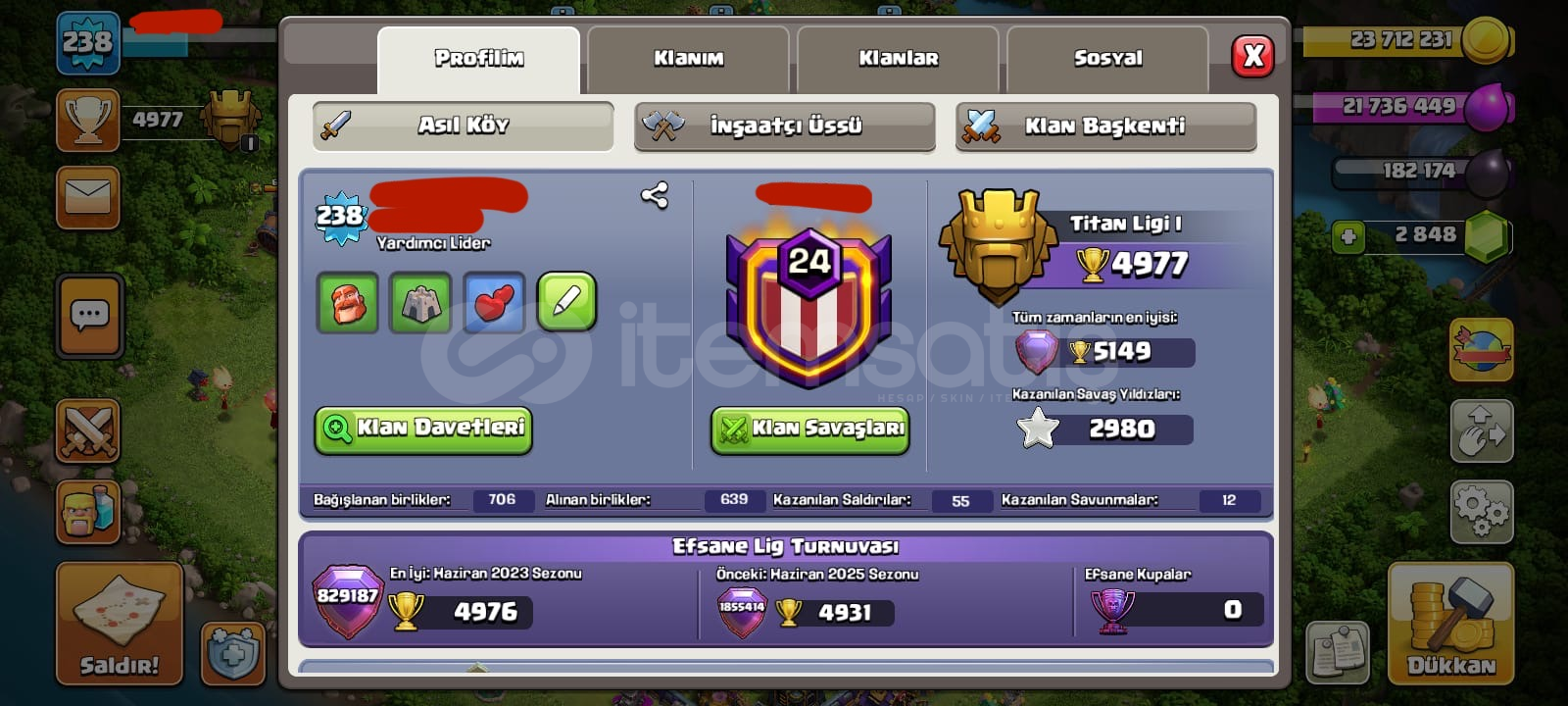1568x706 pixels.
Task: Tap the share icon on the profile card
Action: [655, 195]
